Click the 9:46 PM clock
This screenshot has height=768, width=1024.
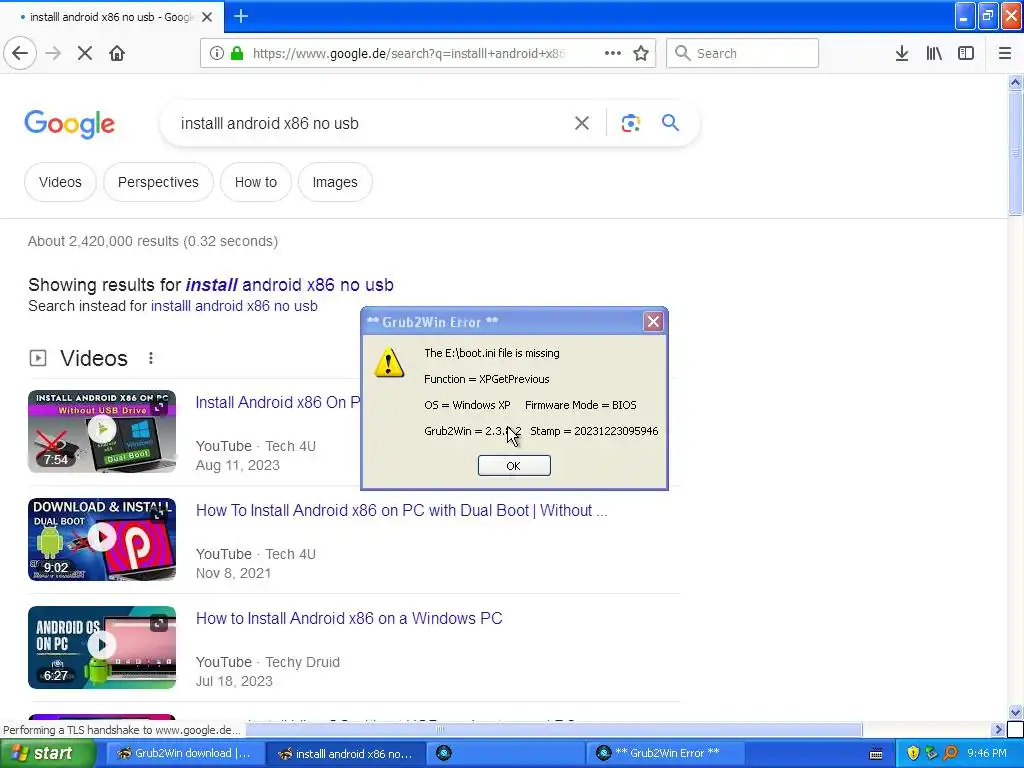[x=987, y=753]
